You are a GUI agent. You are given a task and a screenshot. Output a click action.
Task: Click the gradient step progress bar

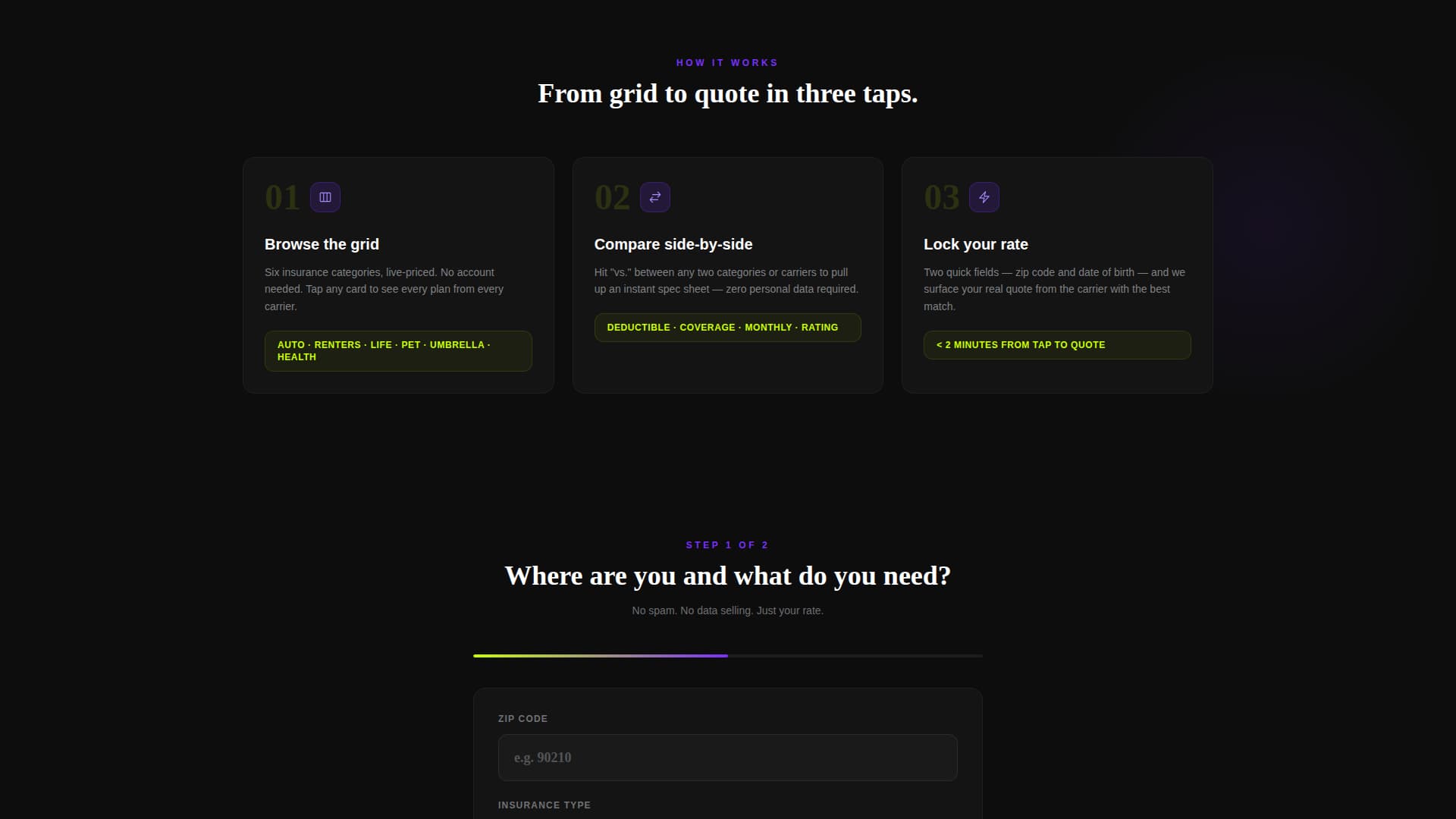(727, 656)
